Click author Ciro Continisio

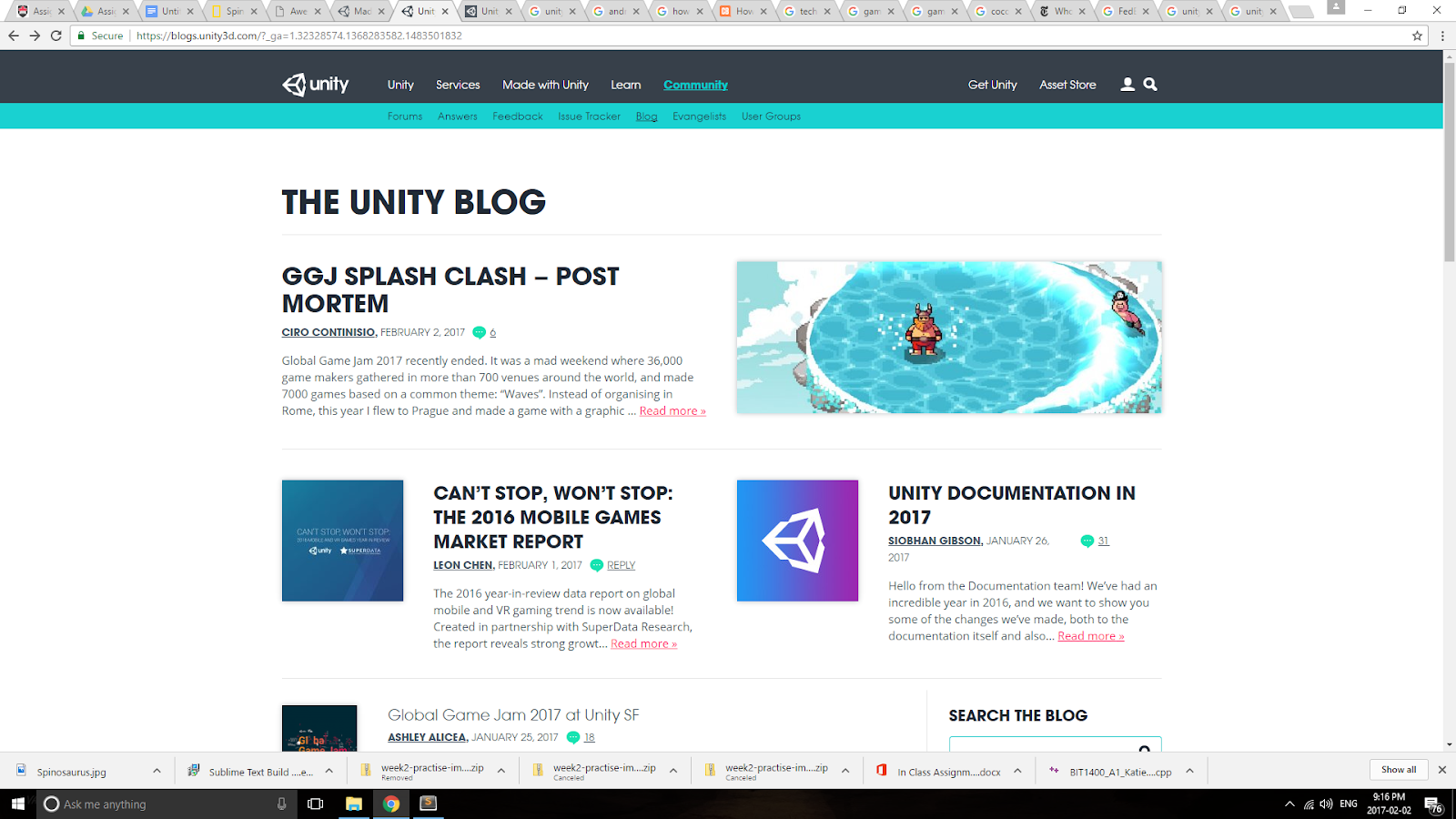click(329, 332)
